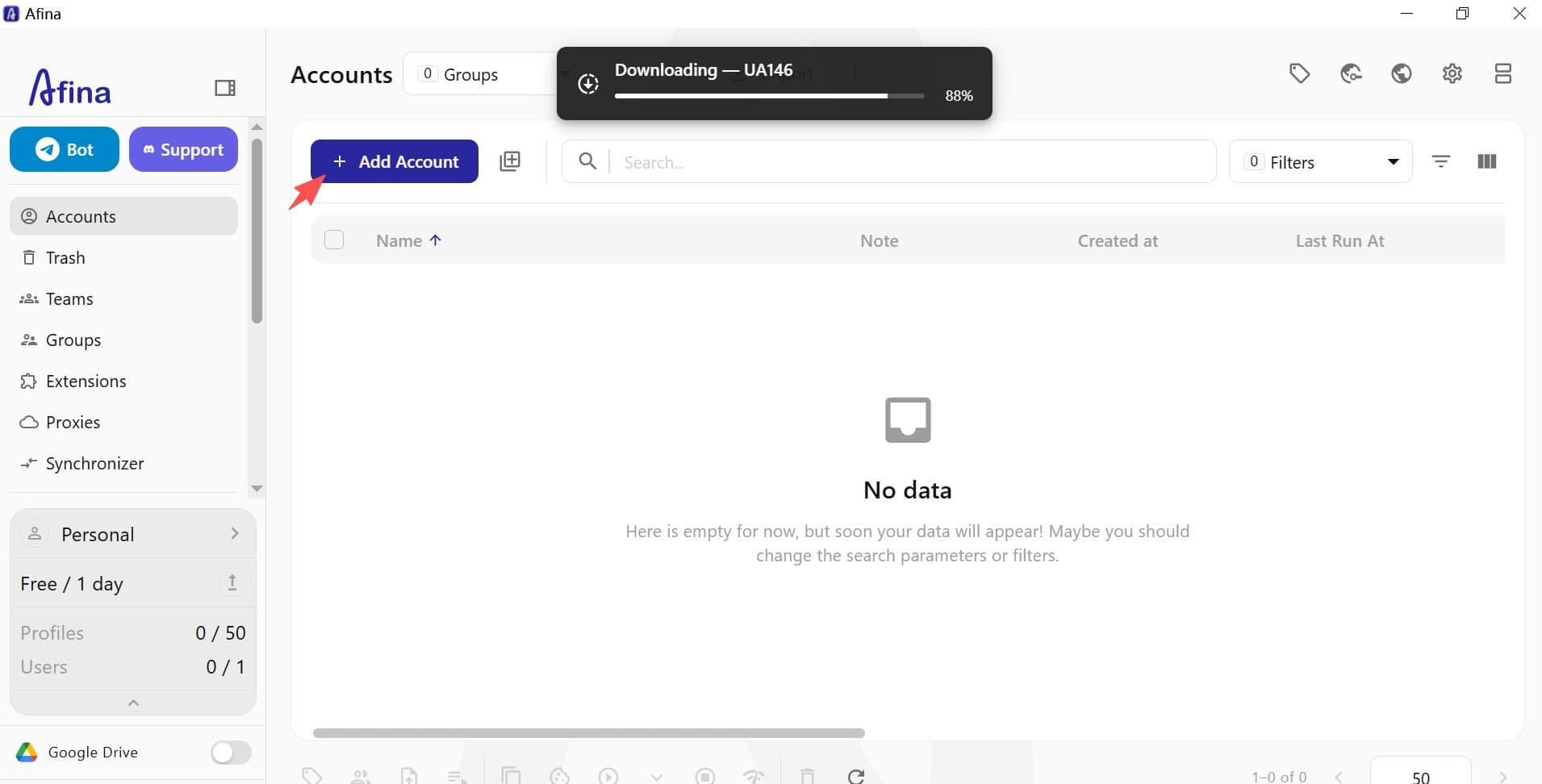
Task: Click the Afina logo
Action: [x=70, y=87]
